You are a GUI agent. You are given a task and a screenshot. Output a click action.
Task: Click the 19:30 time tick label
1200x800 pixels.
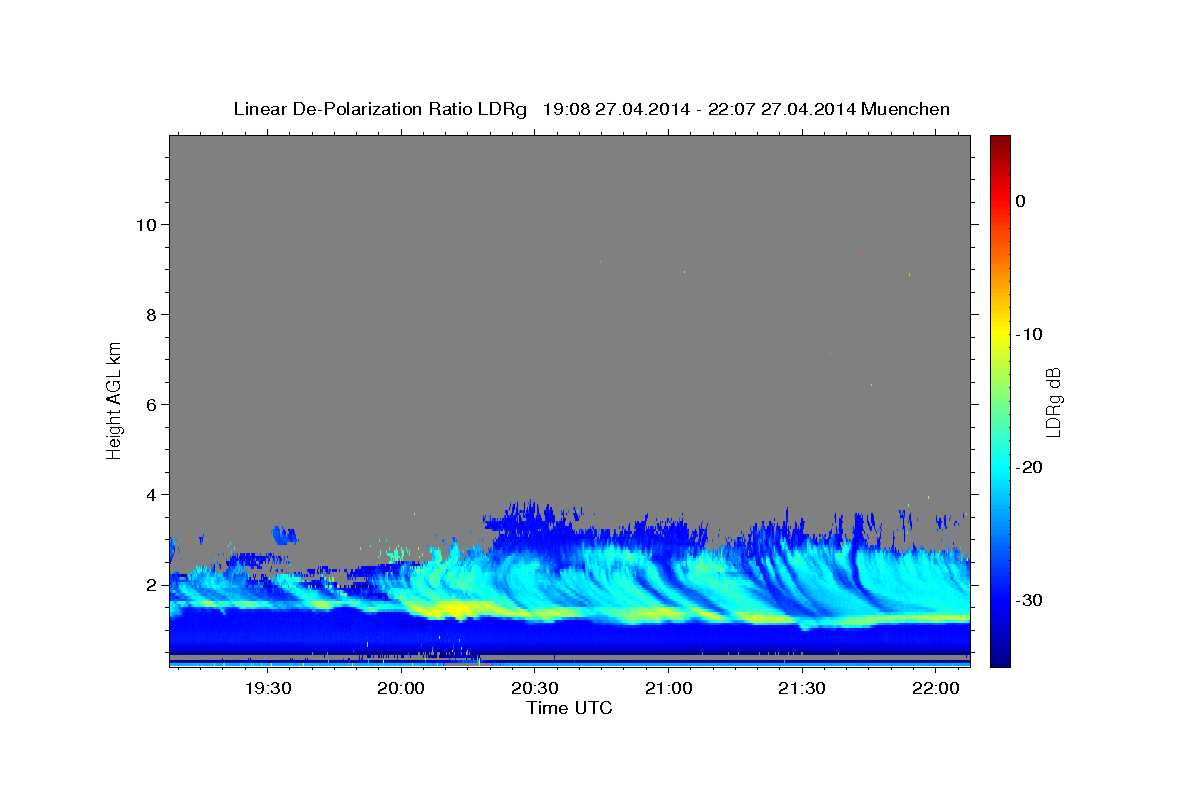click(x=268, y=688)
